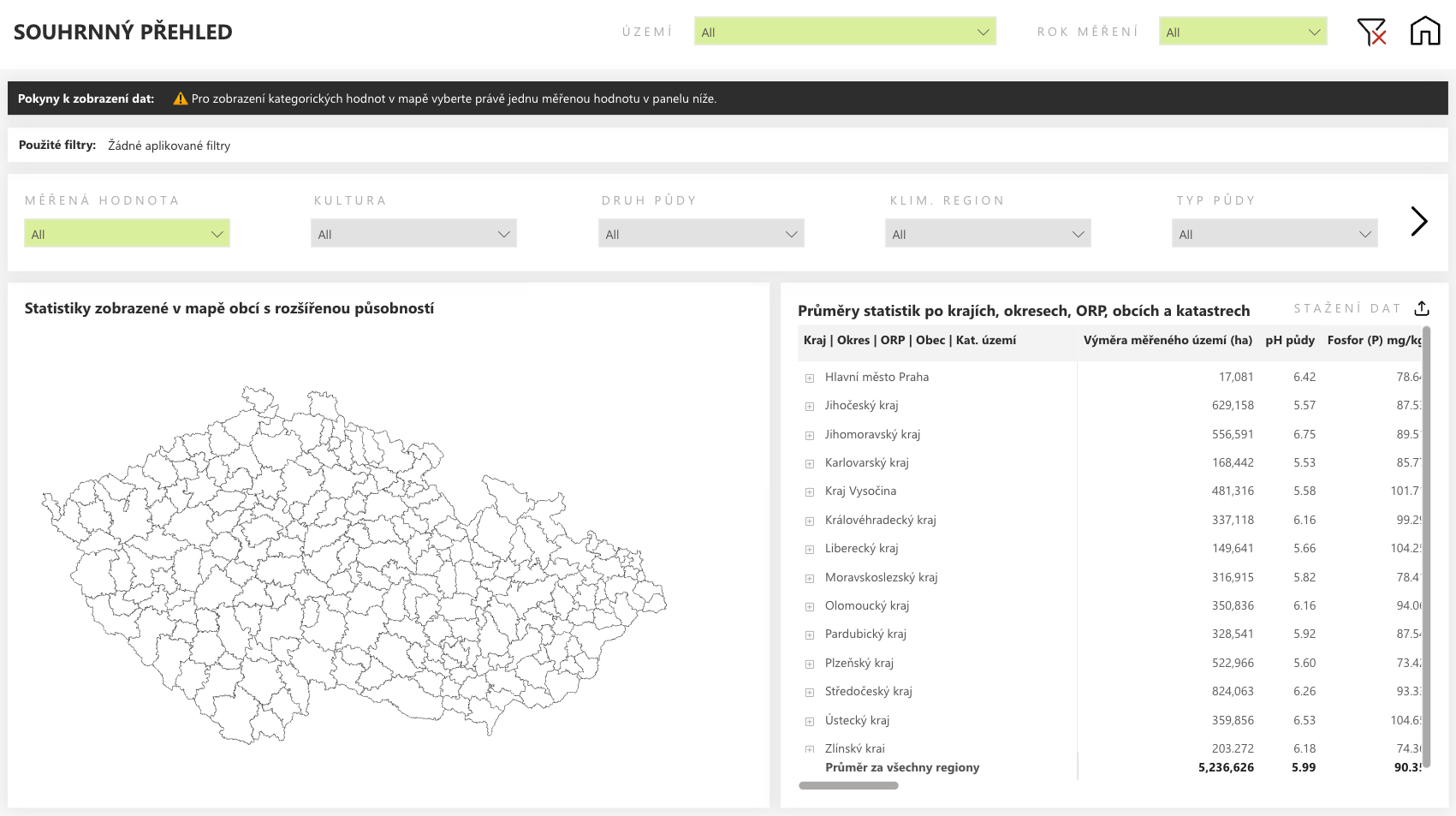Viewport: 1456px width, 816px height.
Task: Expand the Středočeský kraj row
Action: 809,692
